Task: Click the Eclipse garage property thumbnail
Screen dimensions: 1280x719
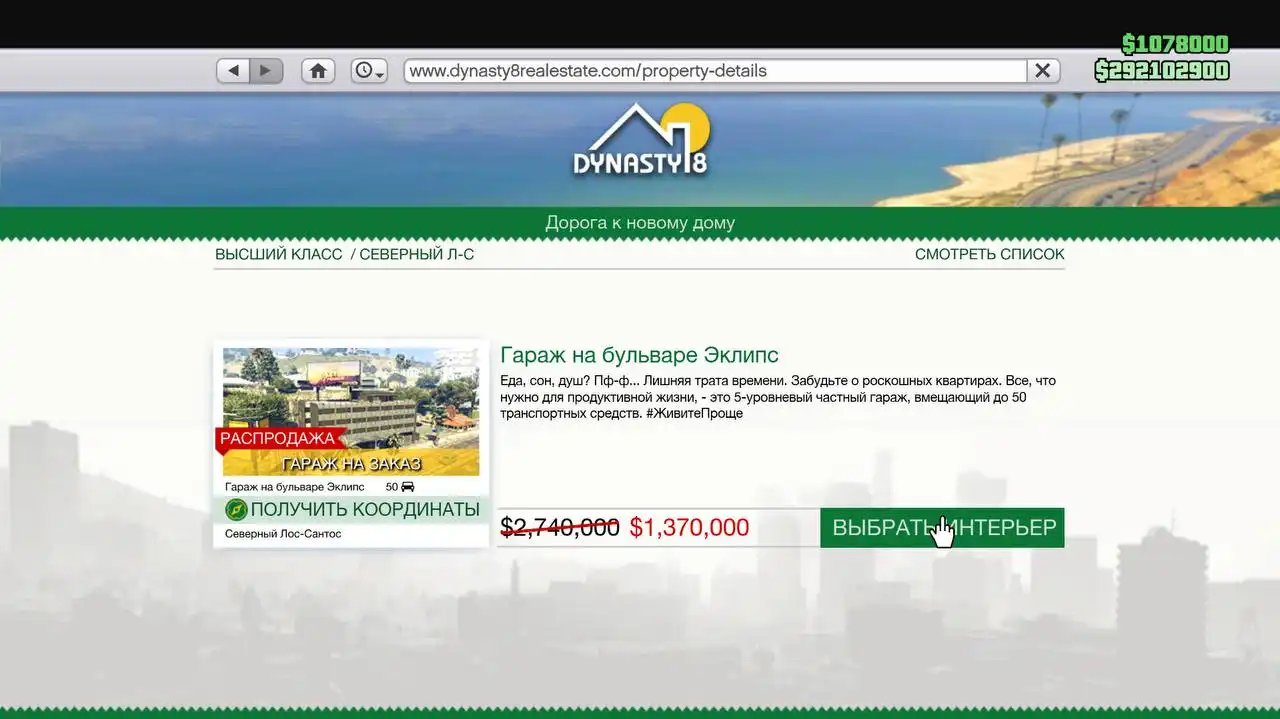Action: click(351, 411)
